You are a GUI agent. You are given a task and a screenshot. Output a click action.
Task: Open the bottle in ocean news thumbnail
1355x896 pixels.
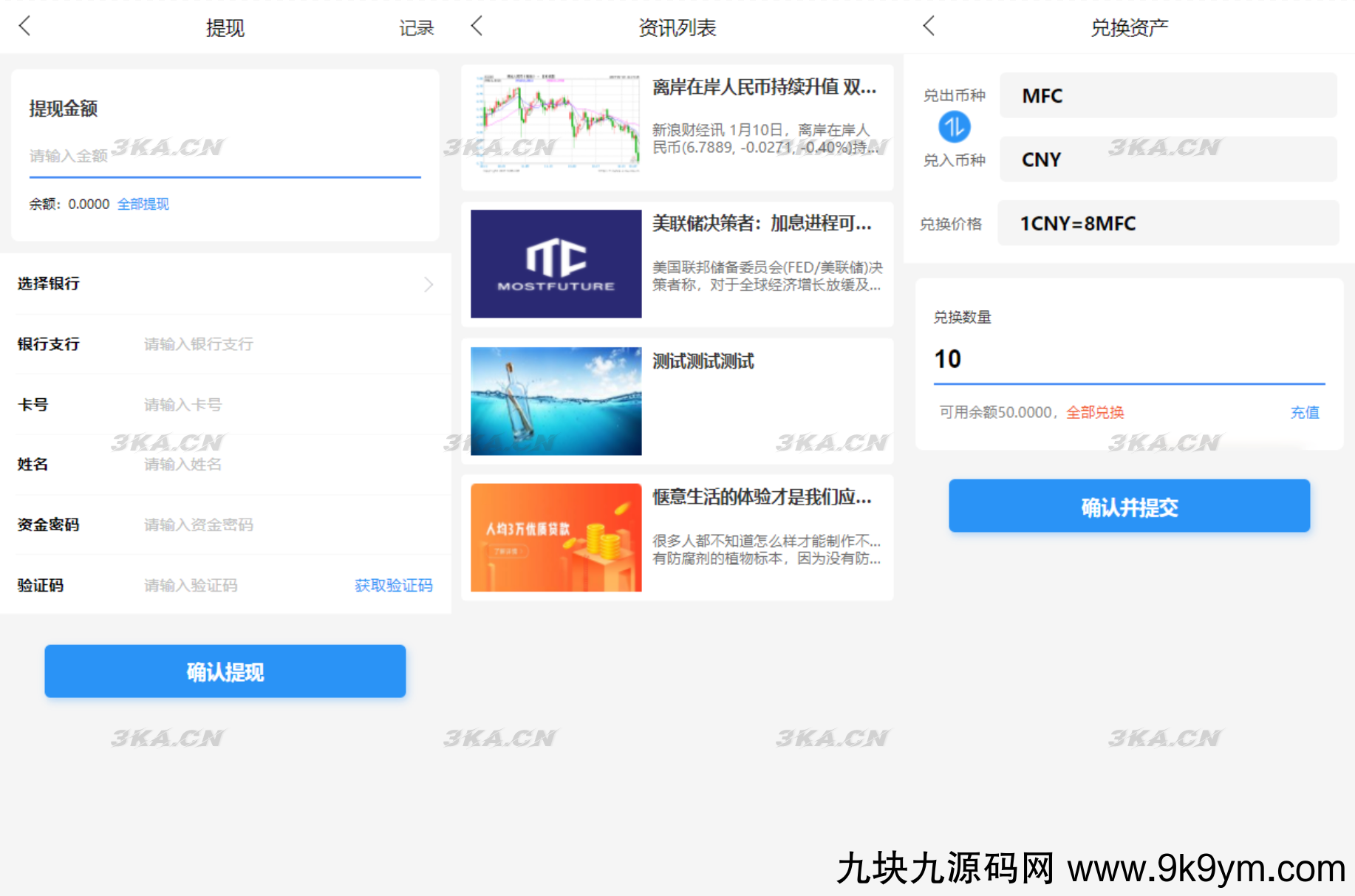[x=556, y=401]
